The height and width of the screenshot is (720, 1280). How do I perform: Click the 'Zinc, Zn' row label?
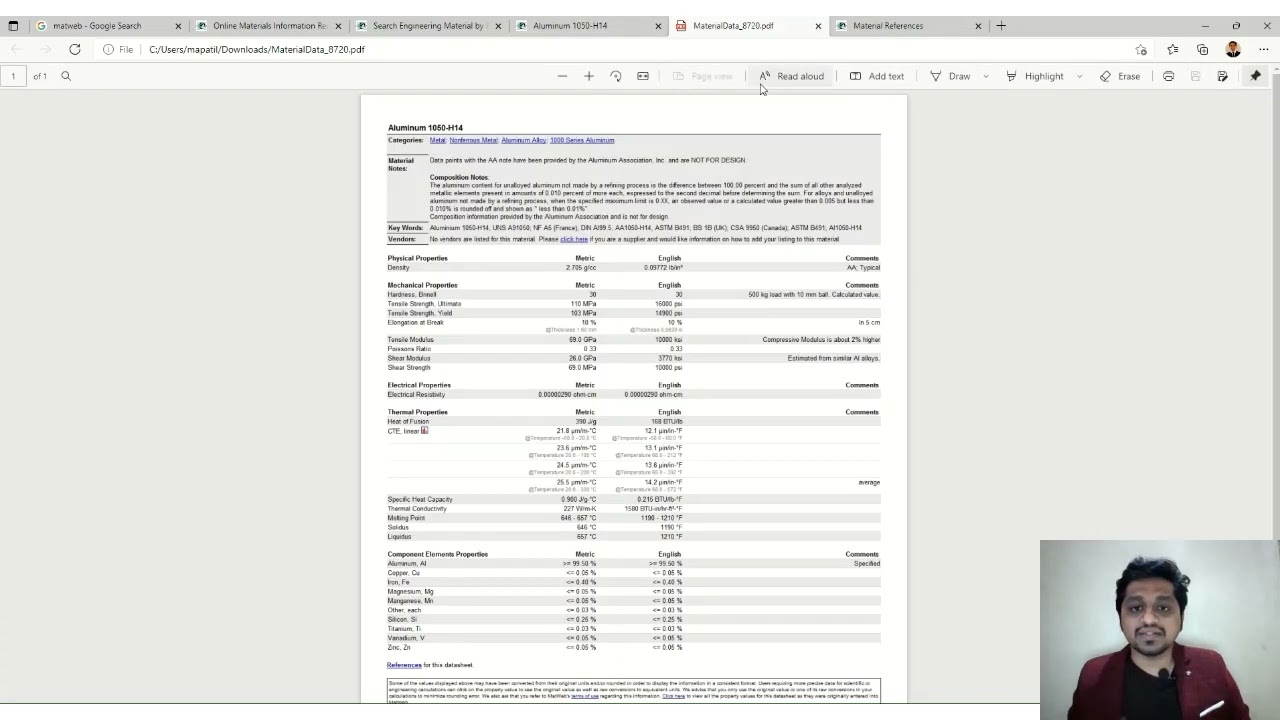point(399,647)
